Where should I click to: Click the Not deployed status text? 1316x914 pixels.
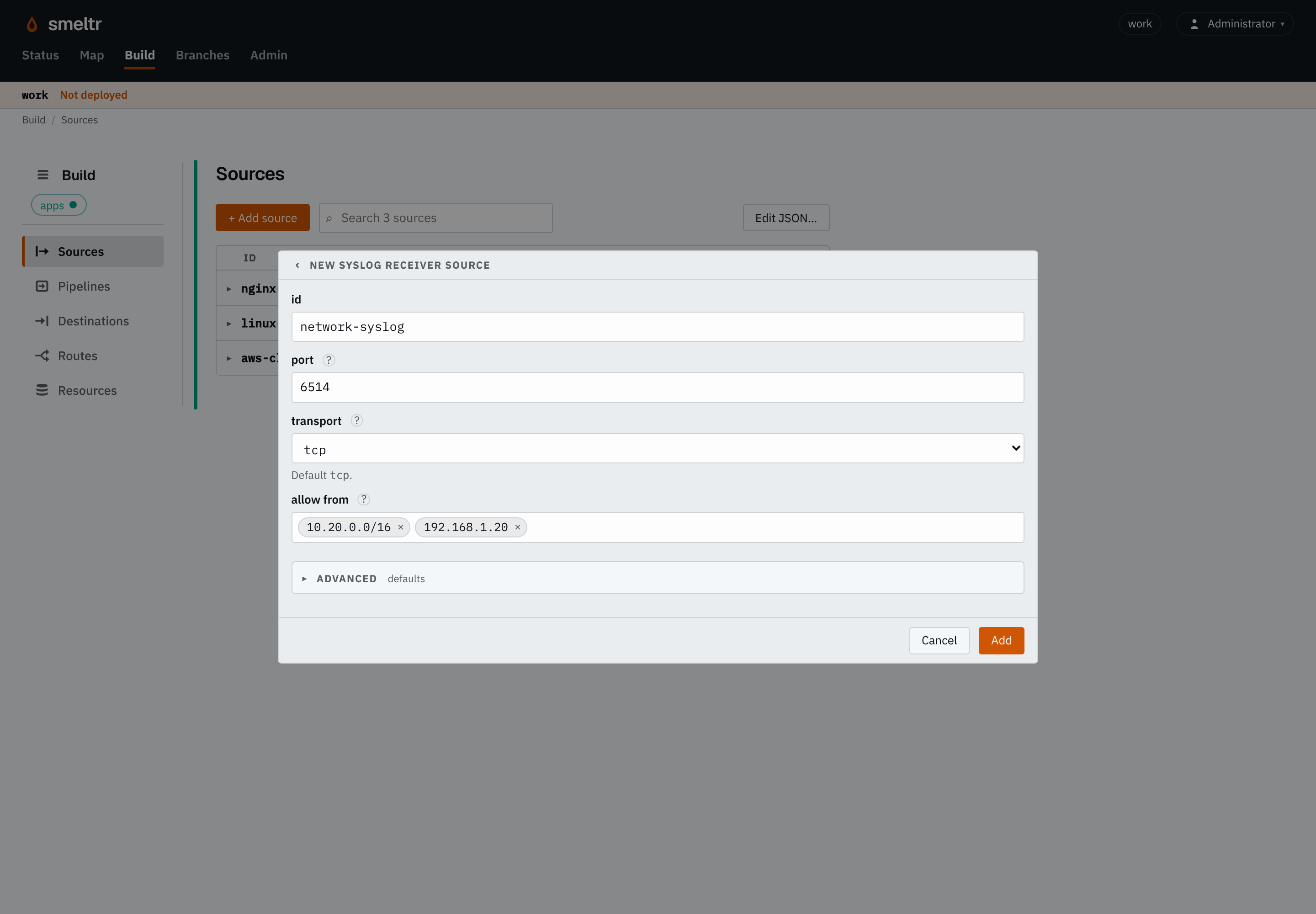[94, 95]
